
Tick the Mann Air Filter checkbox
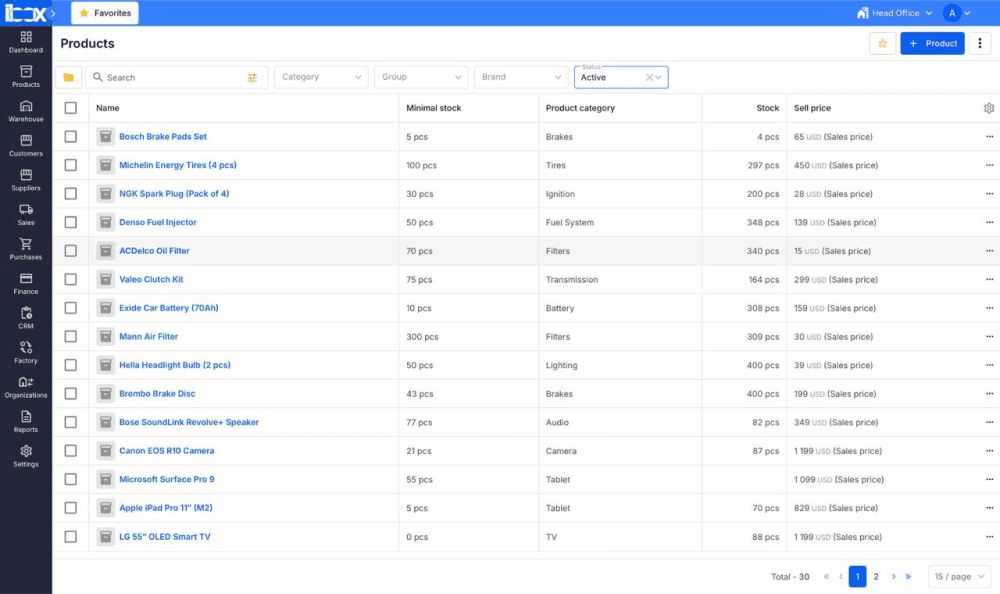[x=71, y=336]
